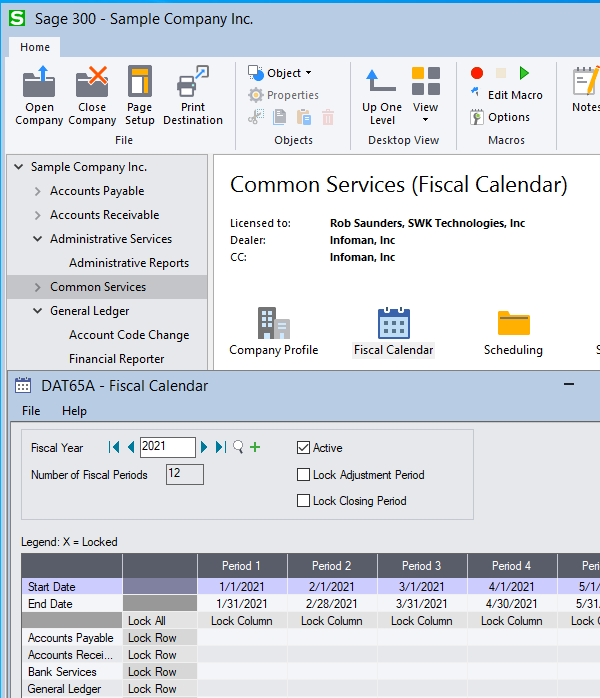Enable Lock Closing Period checkbox

303,500
